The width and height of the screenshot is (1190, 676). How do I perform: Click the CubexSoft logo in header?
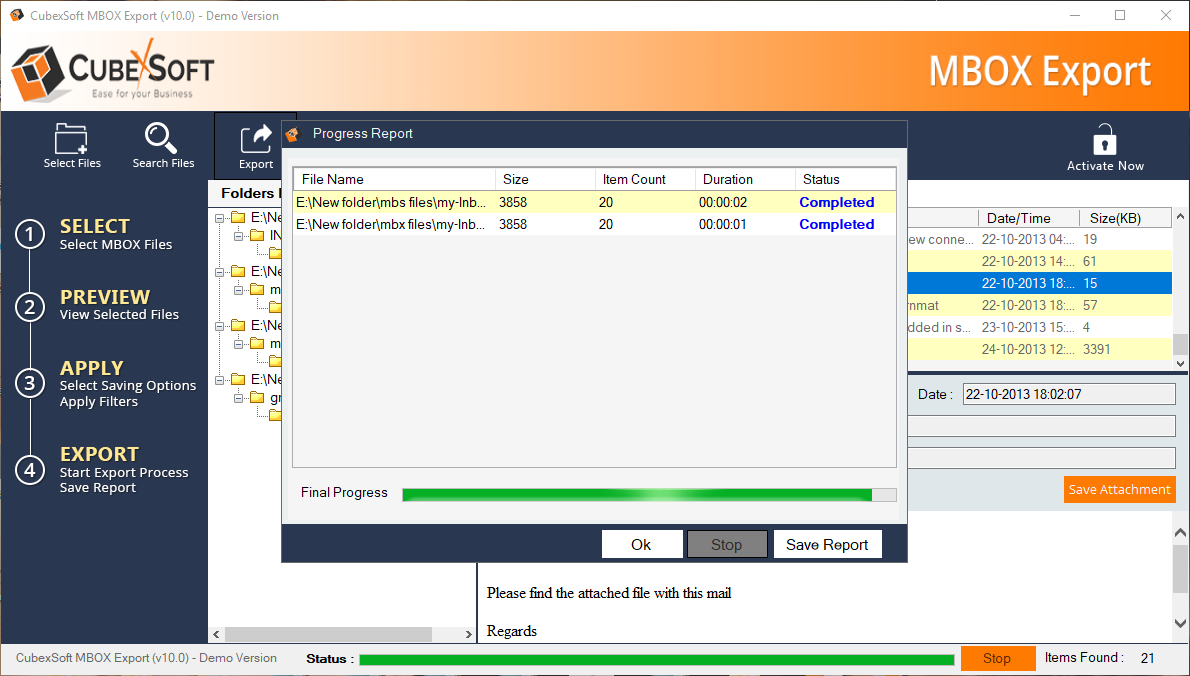[112, 70]
